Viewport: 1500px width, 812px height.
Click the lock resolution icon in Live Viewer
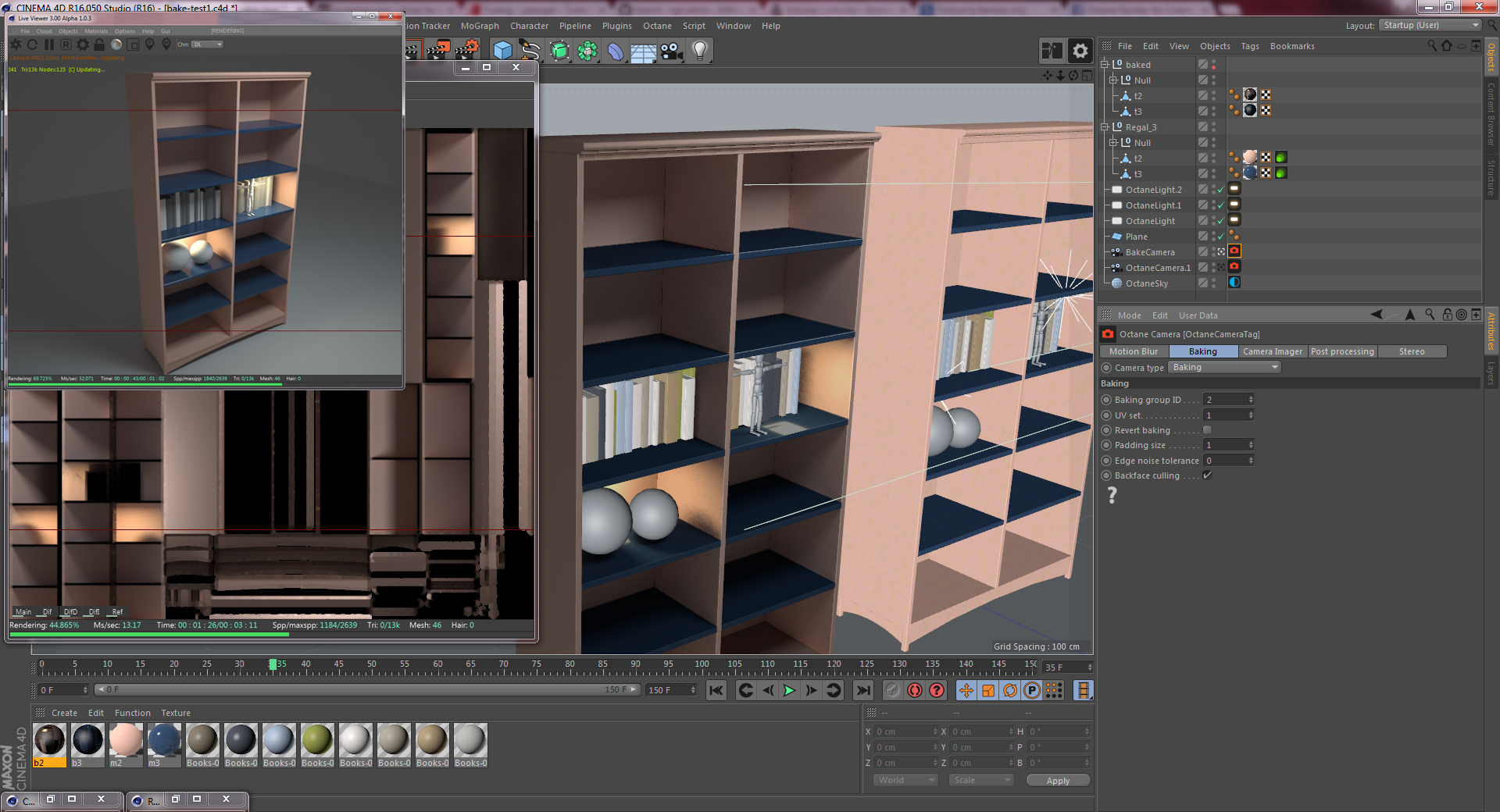pos(99,45)
